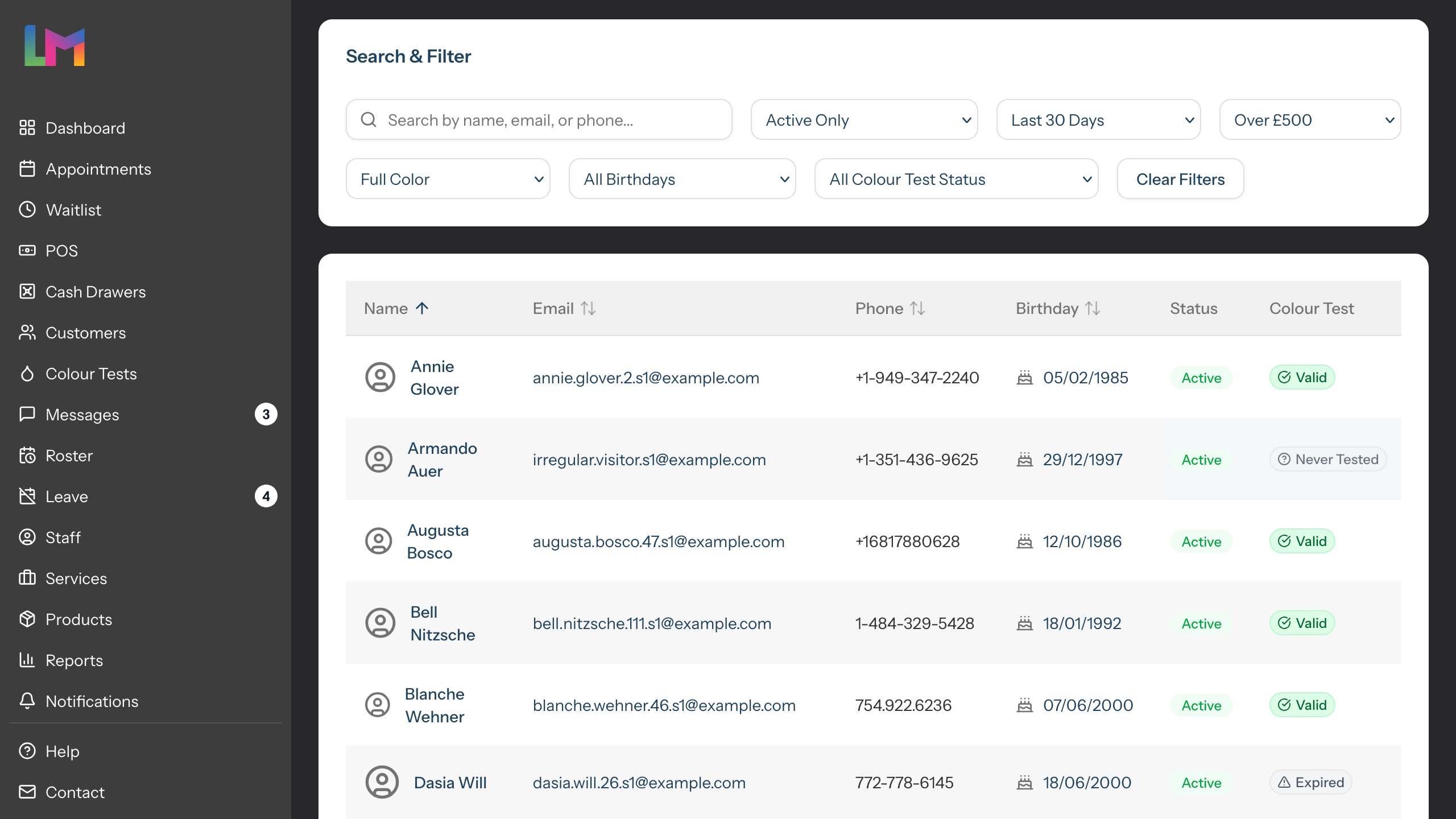Click Annie Glover's avatar icon
Screen dimensions: 1456x819
click(x=380, y=378)
